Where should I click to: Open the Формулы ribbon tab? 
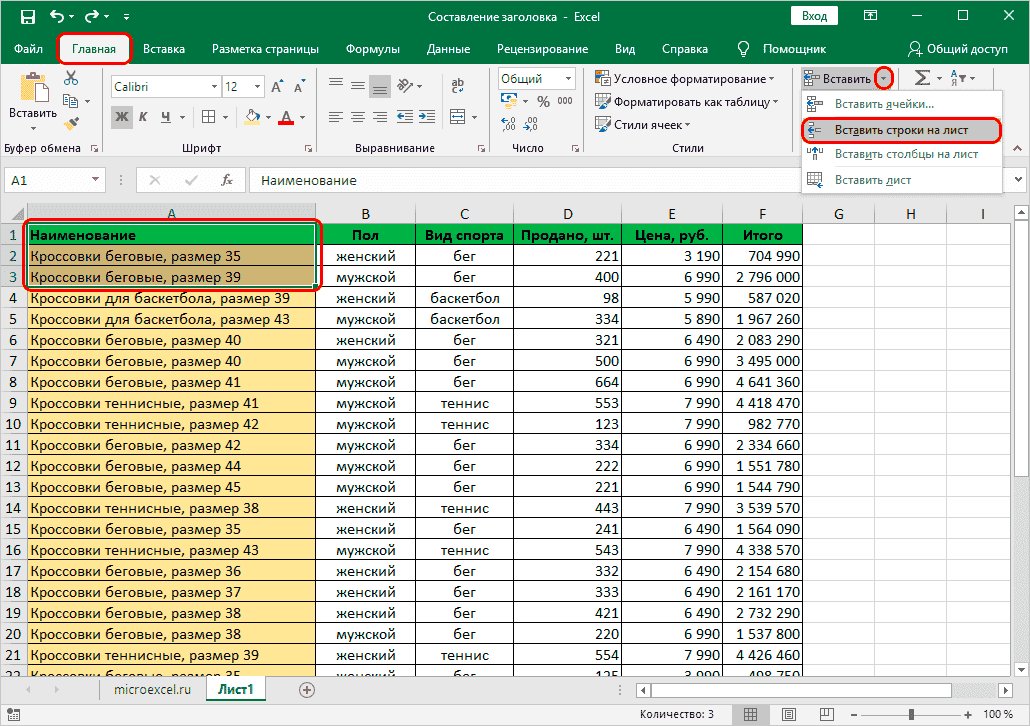[372, 48]
